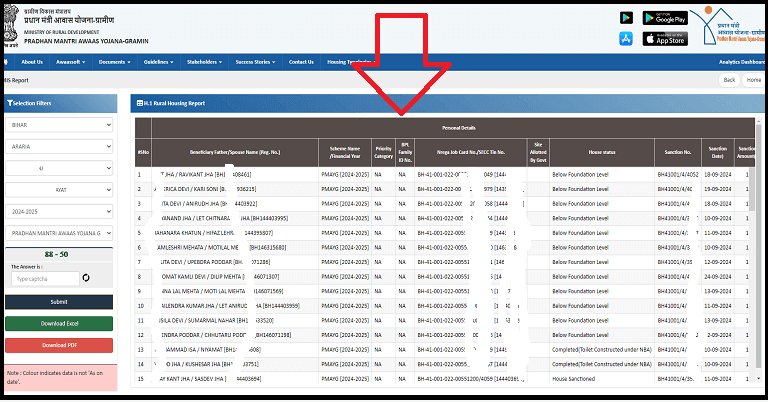This screenshot has width=768, height=402.
Task: Click the Scheme Name/Financial Year column header
Action: coord(345,152)
